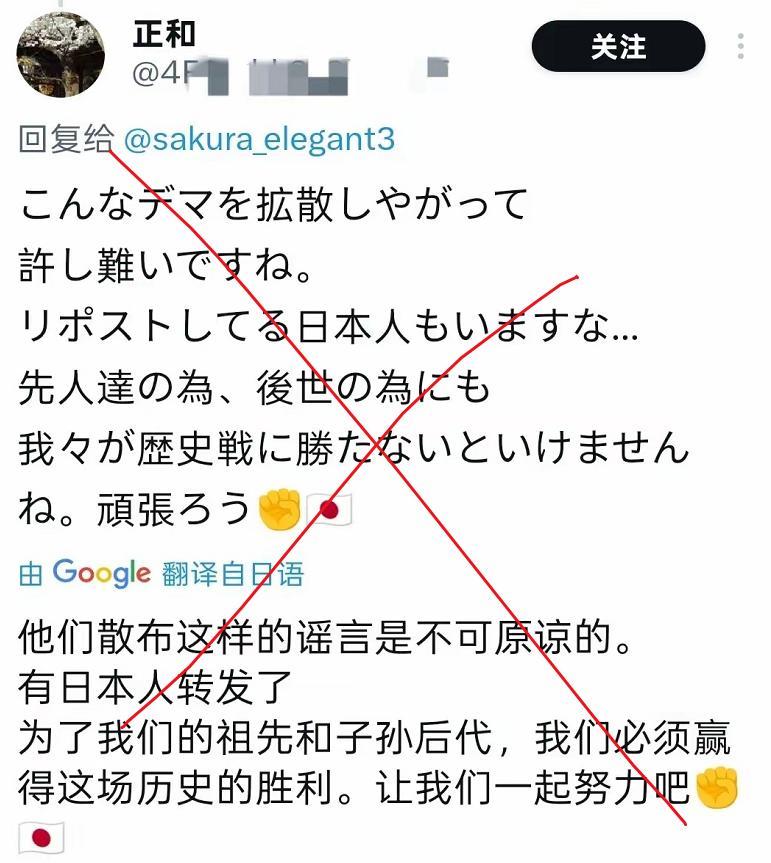Click the raised fist emoji after 頑張ろう

tap(280, 508)
